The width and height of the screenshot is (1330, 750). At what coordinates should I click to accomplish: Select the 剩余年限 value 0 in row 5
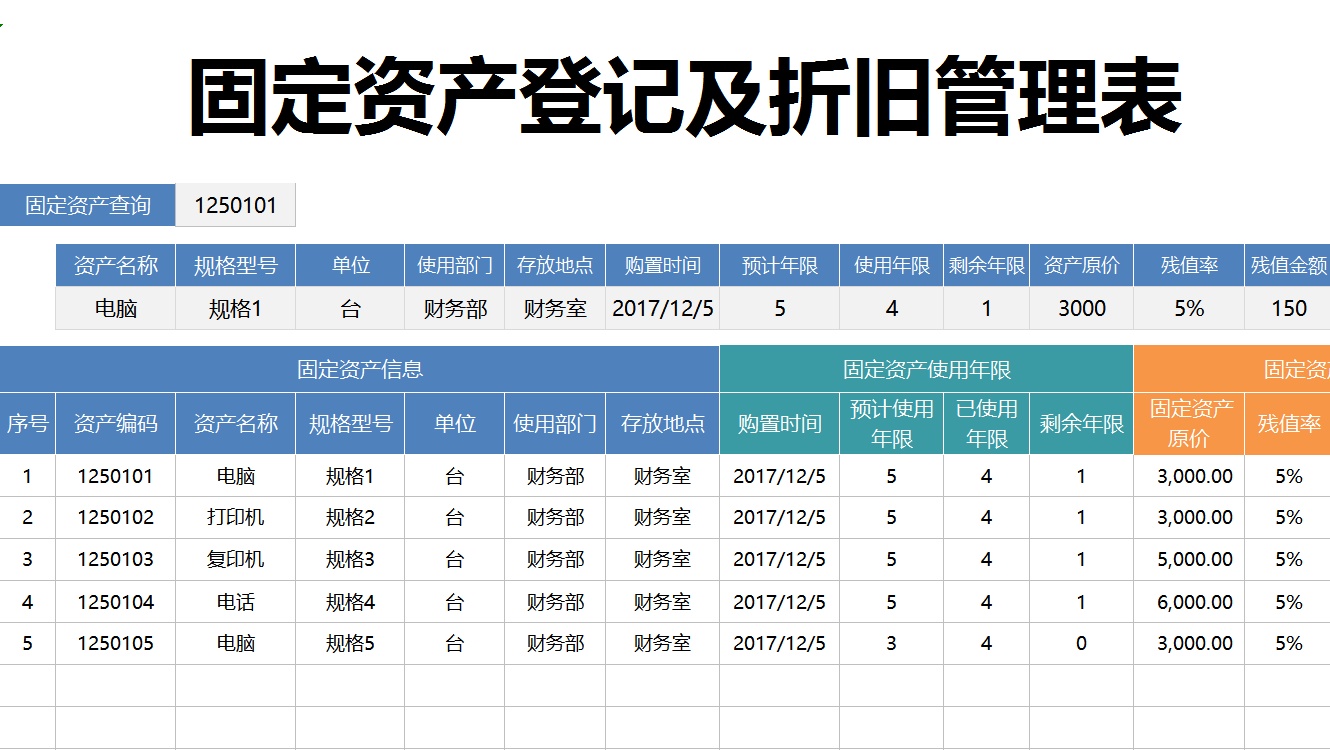tap(1080, 643)
